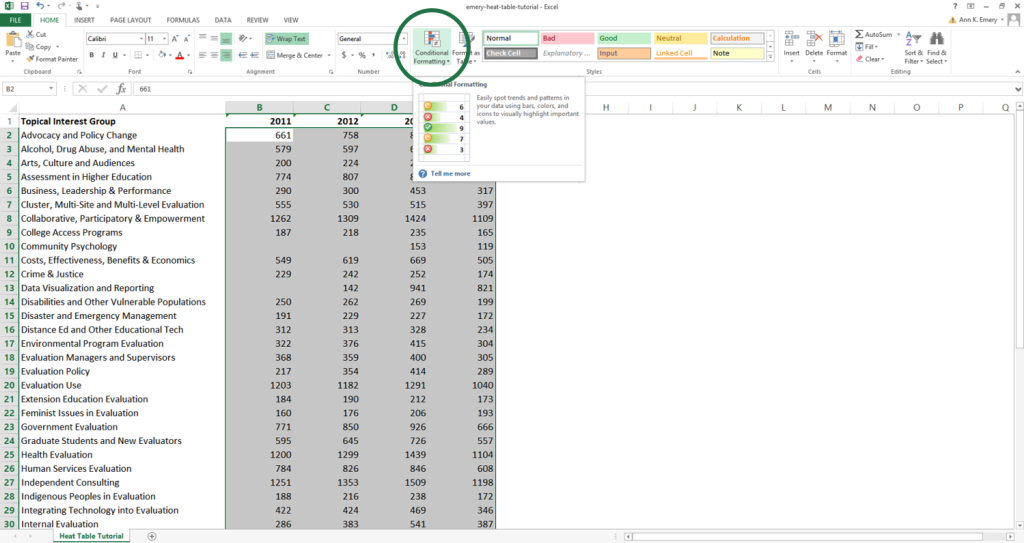Viewport: 1024px width, 543px height.
Task: Apply accounting dollar format
Action: (344, 56)
